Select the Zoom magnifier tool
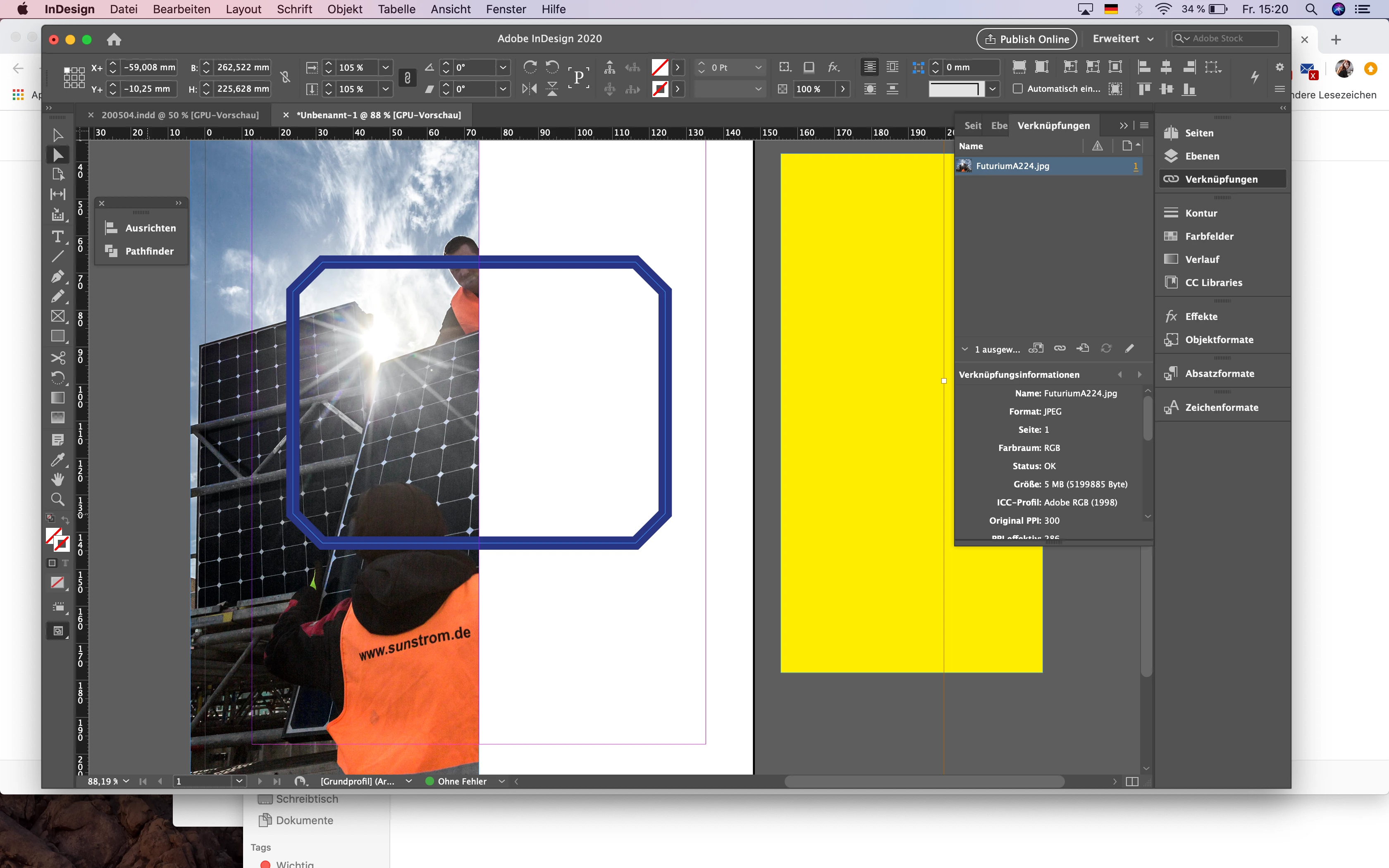This screenshot has height=868, width=1389. click(57, 499)
